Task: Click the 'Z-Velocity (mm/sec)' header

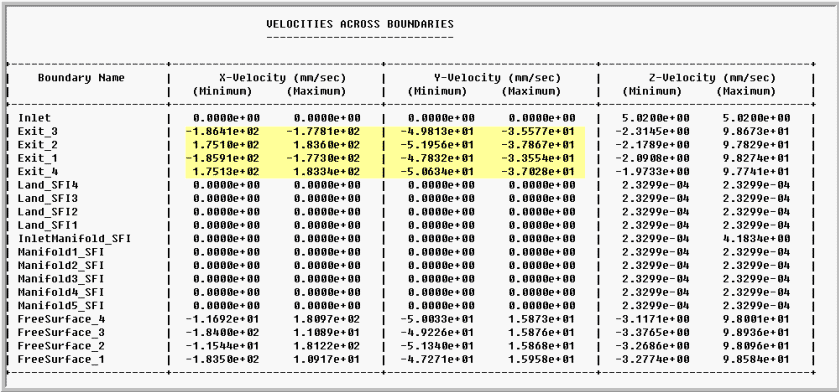Action: pyautogui.click(x=712, y=78)
